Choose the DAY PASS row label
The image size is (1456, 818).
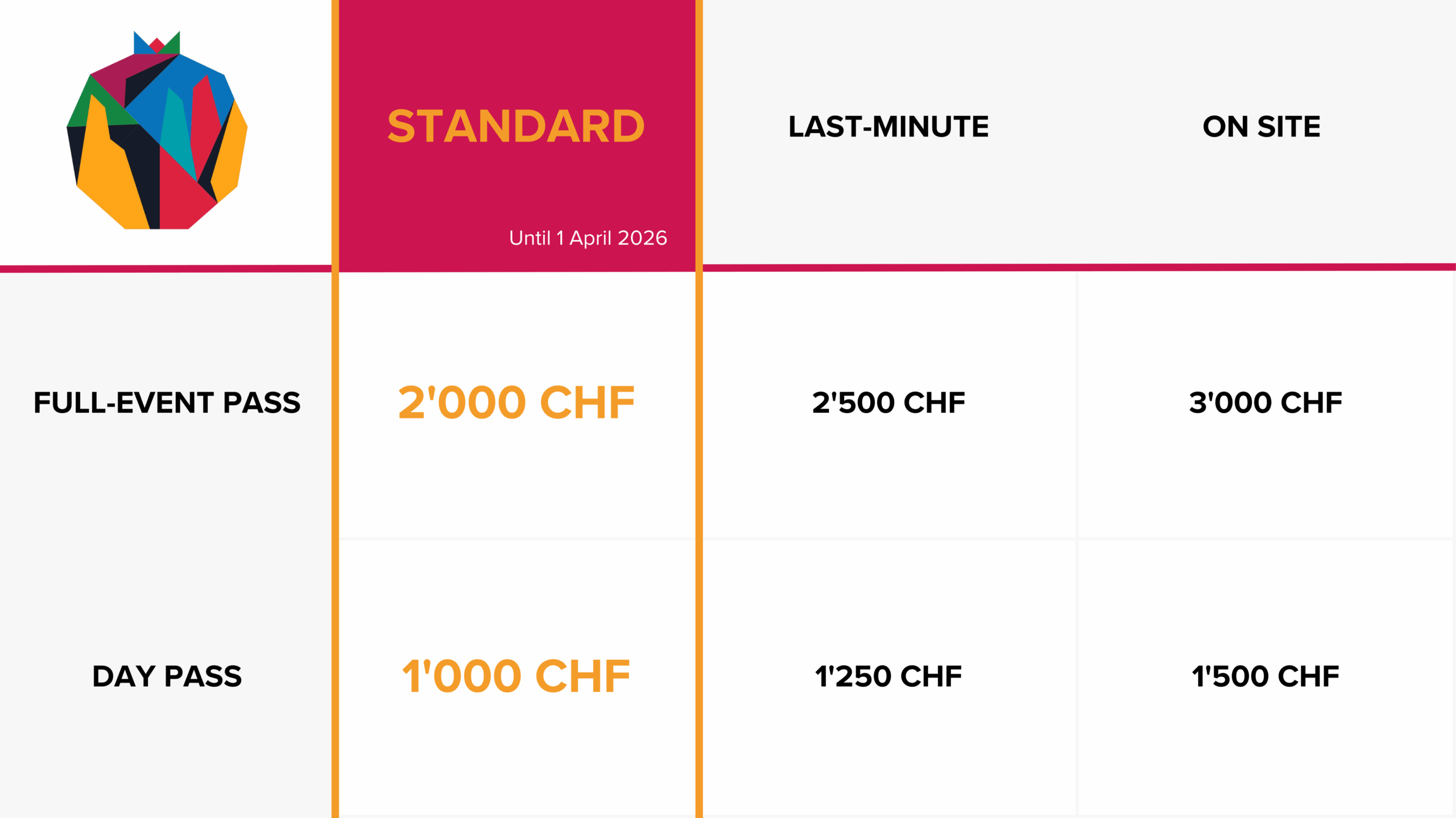[167, 676]
